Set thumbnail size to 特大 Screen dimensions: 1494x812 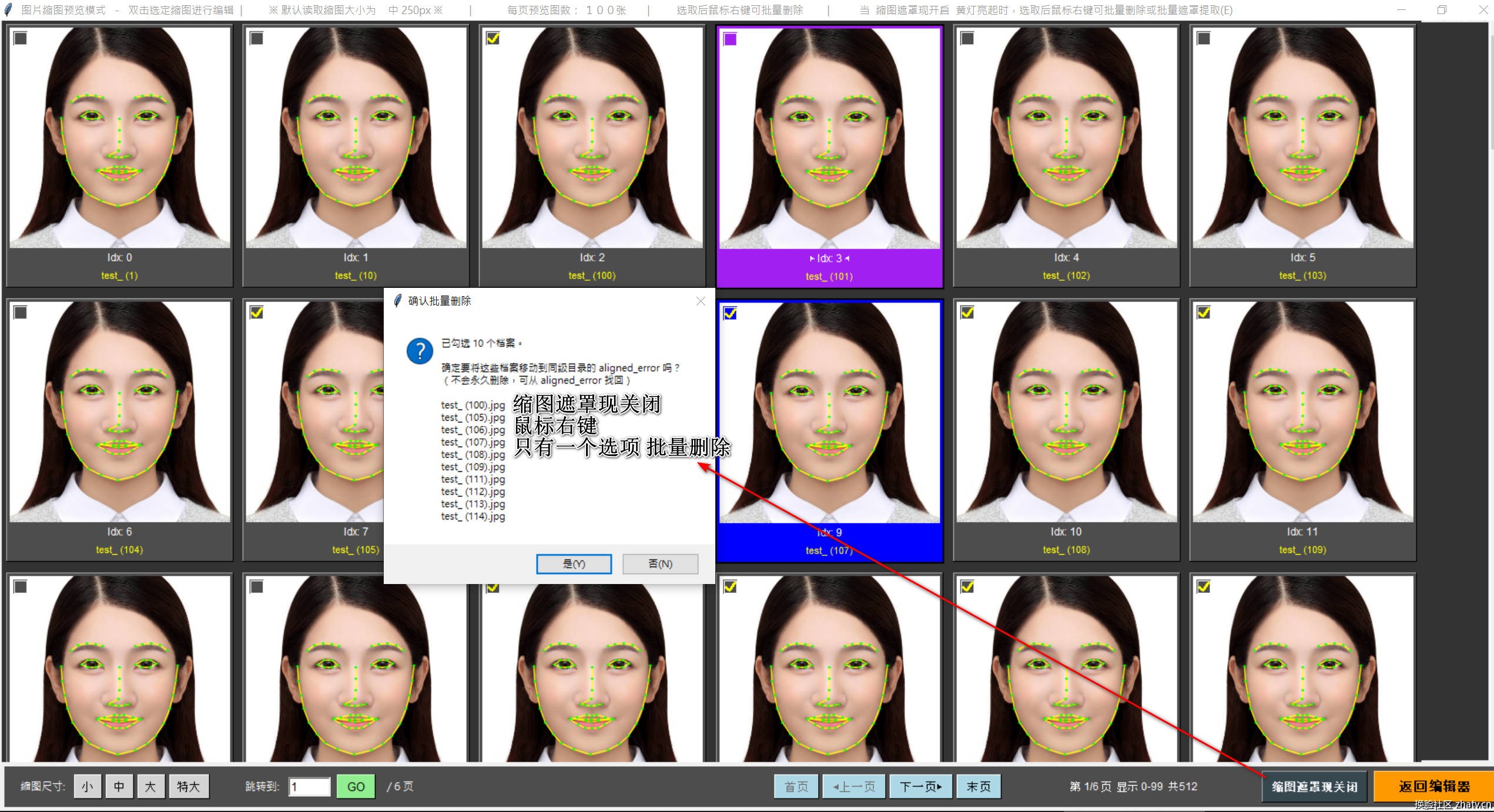point(189,786)
